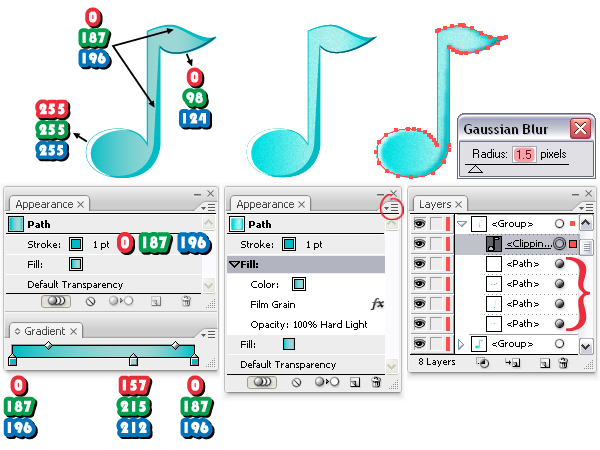Toggle the eye of the collapsed bottom Group layer
The height and width of the screenshot is (450, 600).
point(420,344)
